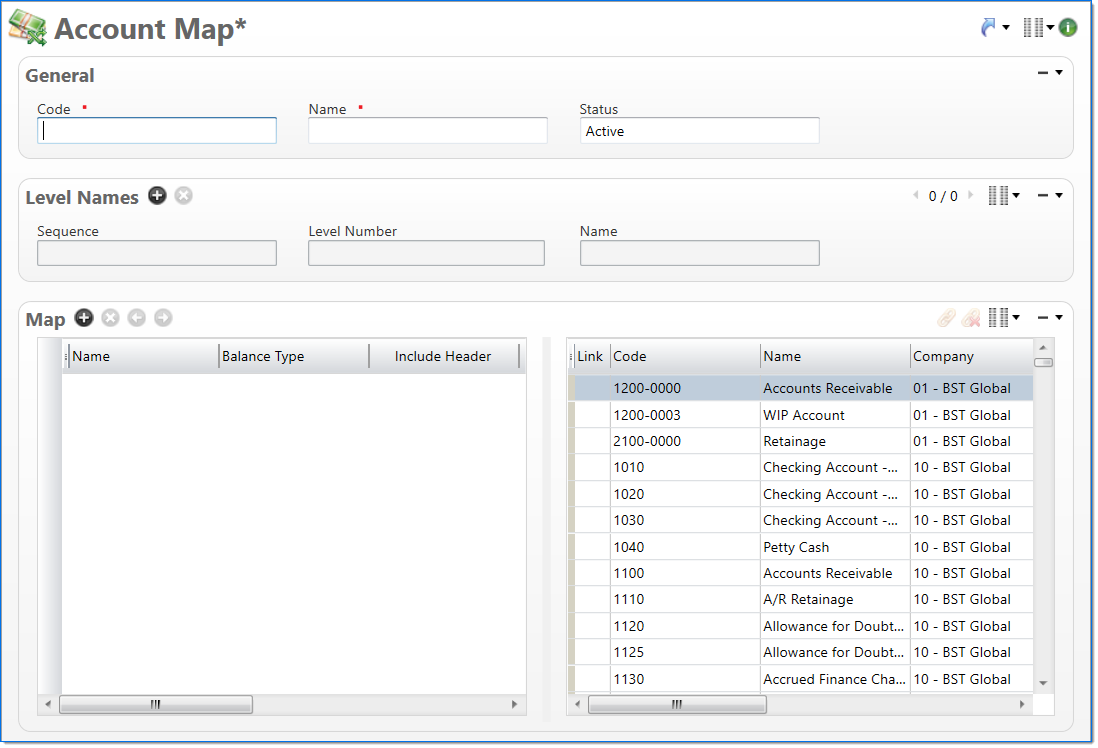
Task: Open the Level Names column layout dropdown
Action: [1003, 196]
